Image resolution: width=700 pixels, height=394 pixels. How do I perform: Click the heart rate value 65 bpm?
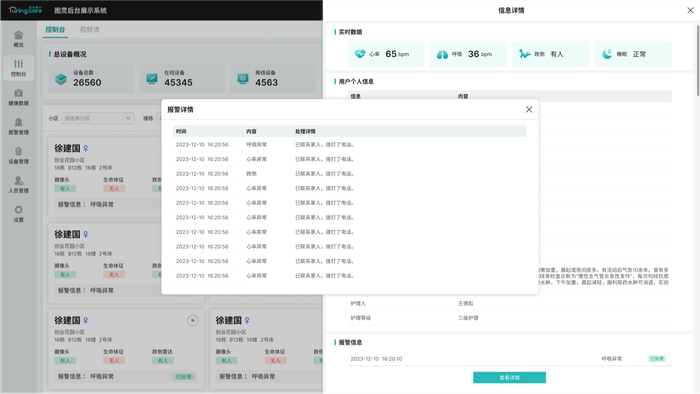pyautogui.click(x=397, y=54)
